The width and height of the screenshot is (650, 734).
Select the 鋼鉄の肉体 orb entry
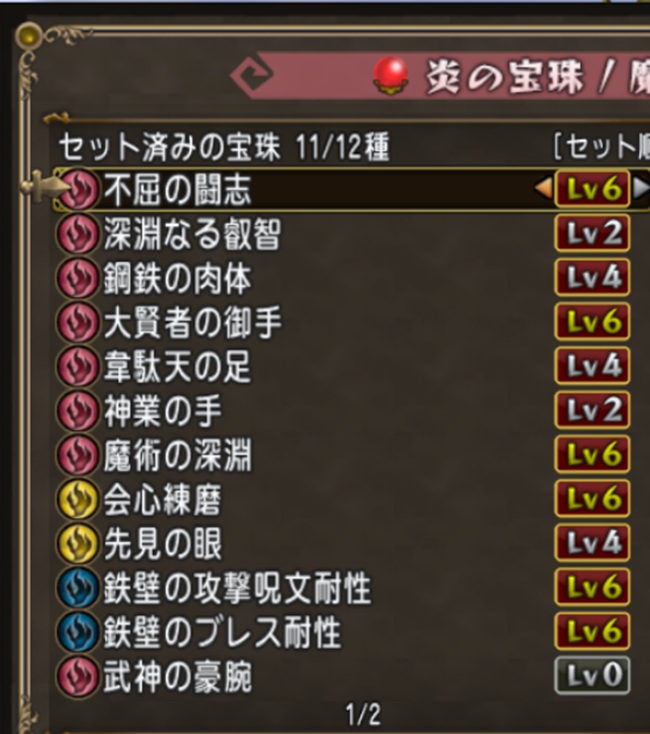pyautogui.click(x=353, y=278)
